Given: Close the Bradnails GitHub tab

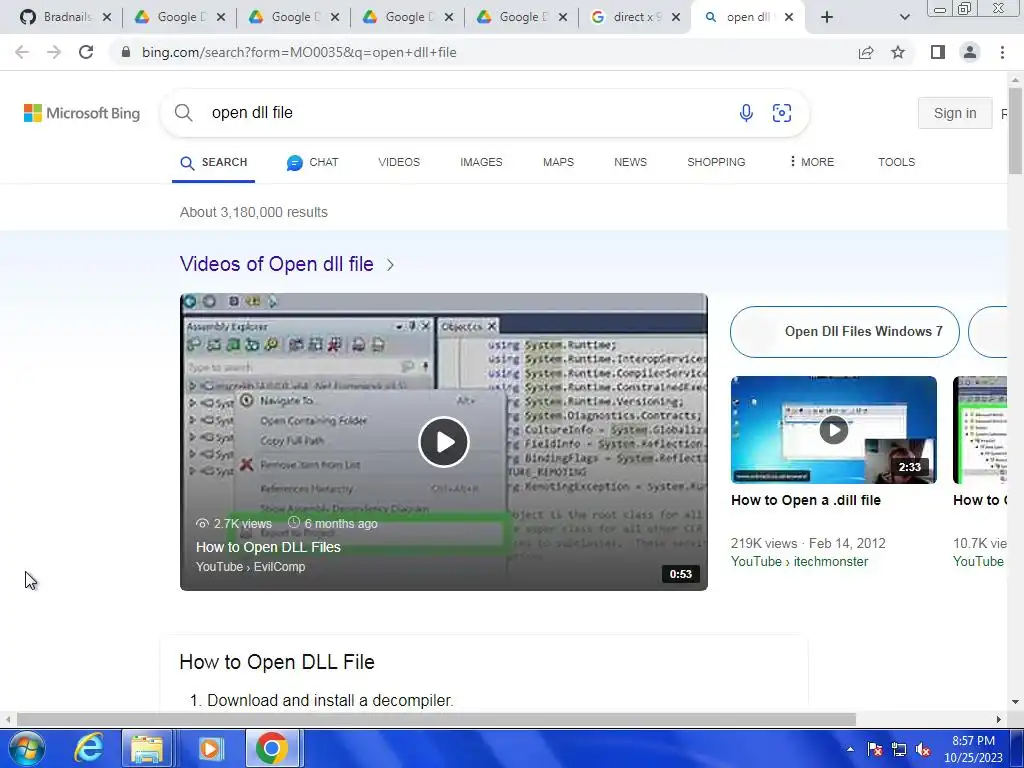Looking at the screenshot, I should pos(107,17).
